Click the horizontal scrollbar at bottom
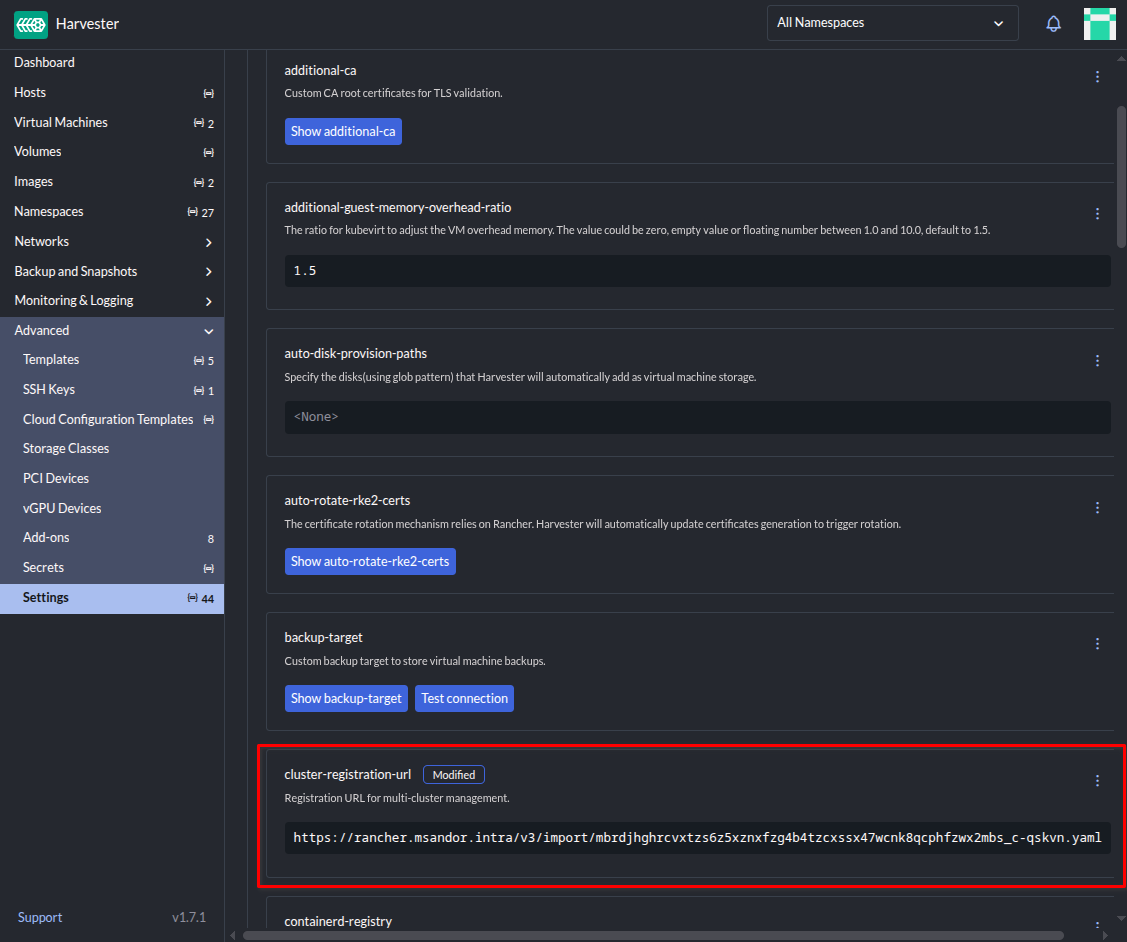Viewport: 1127px width, 942px height. (652, 935)
